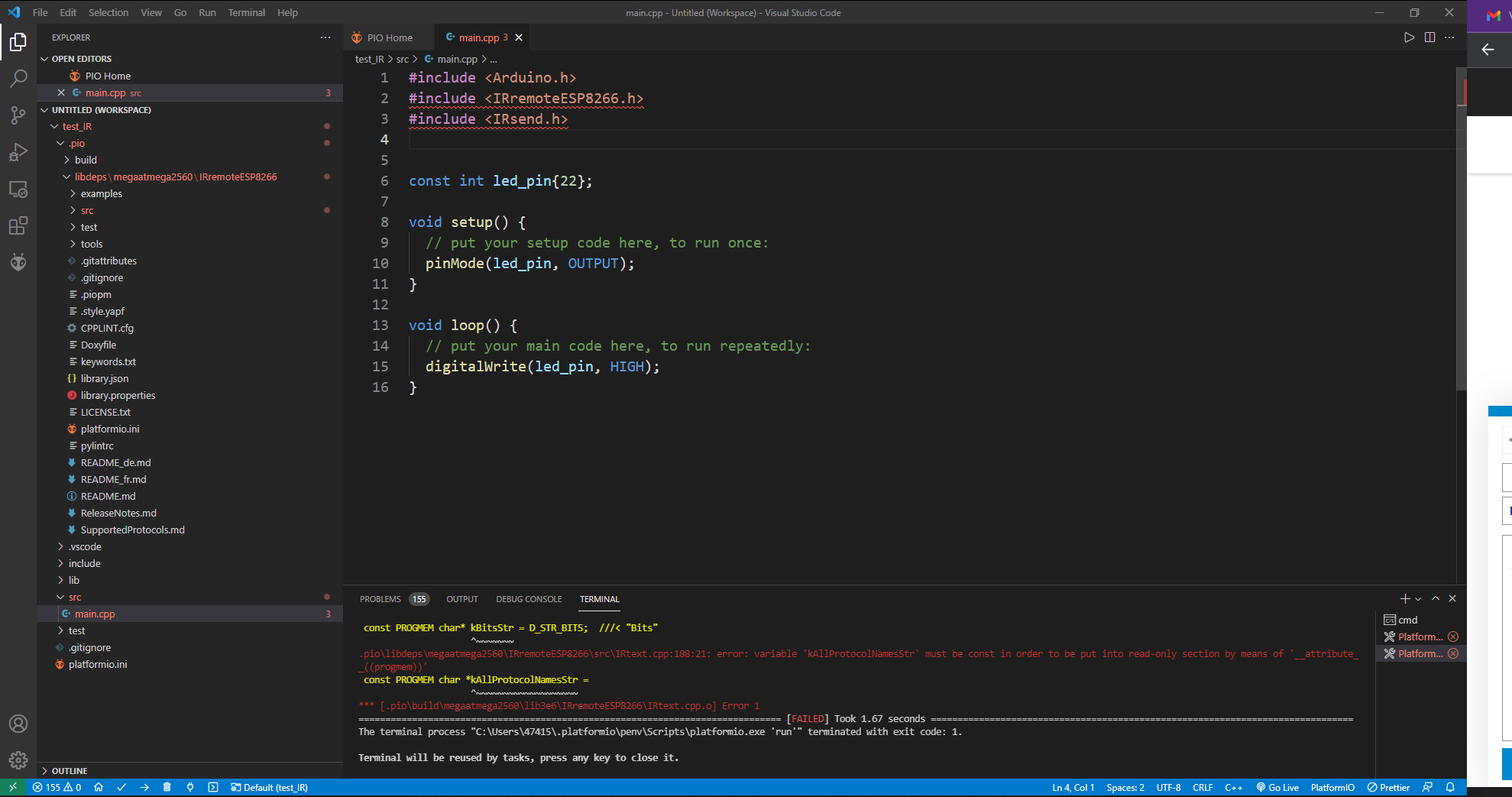Image resolution: width=1512 pixels, height=797 pixels.
Task: Open the Run and Debug view
Action: (x=18, y=152)
